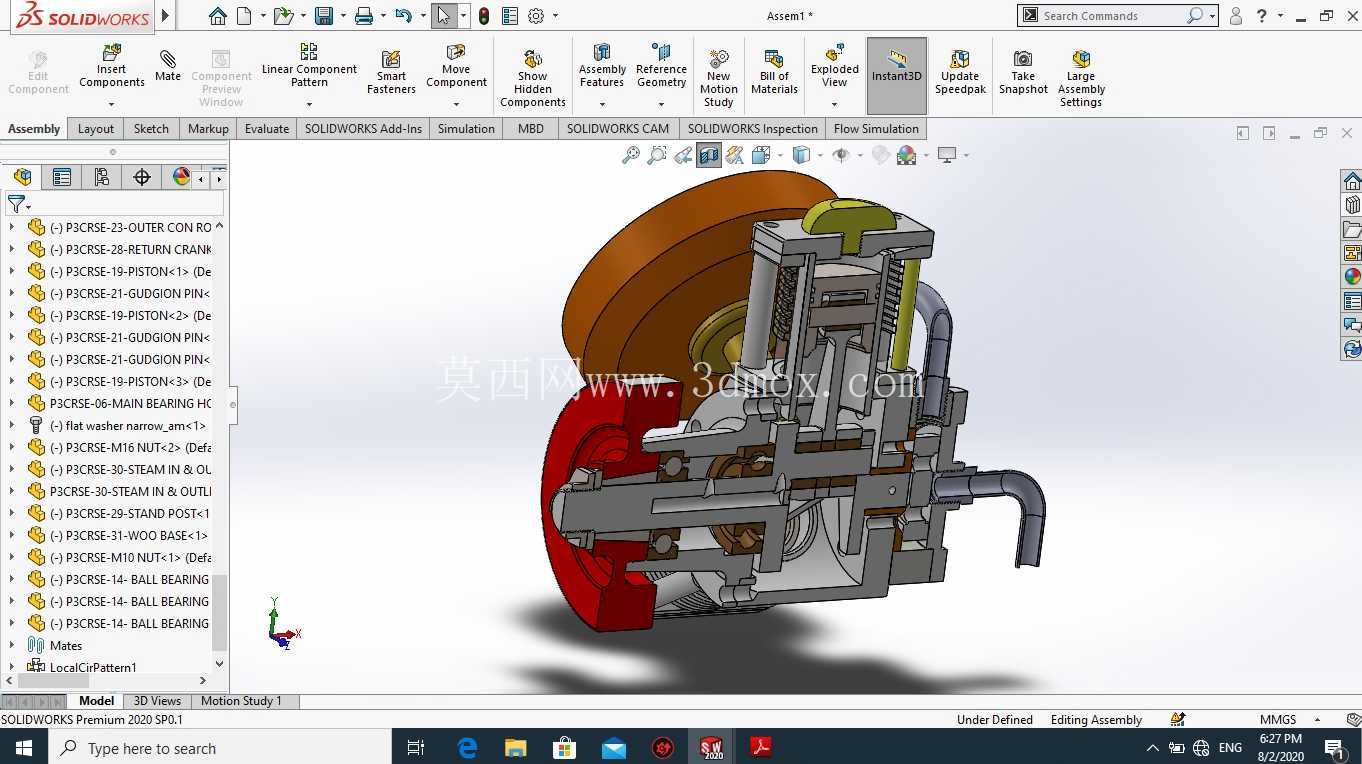
Task: Open New Motion Study tool
Action: coord(718,77)
